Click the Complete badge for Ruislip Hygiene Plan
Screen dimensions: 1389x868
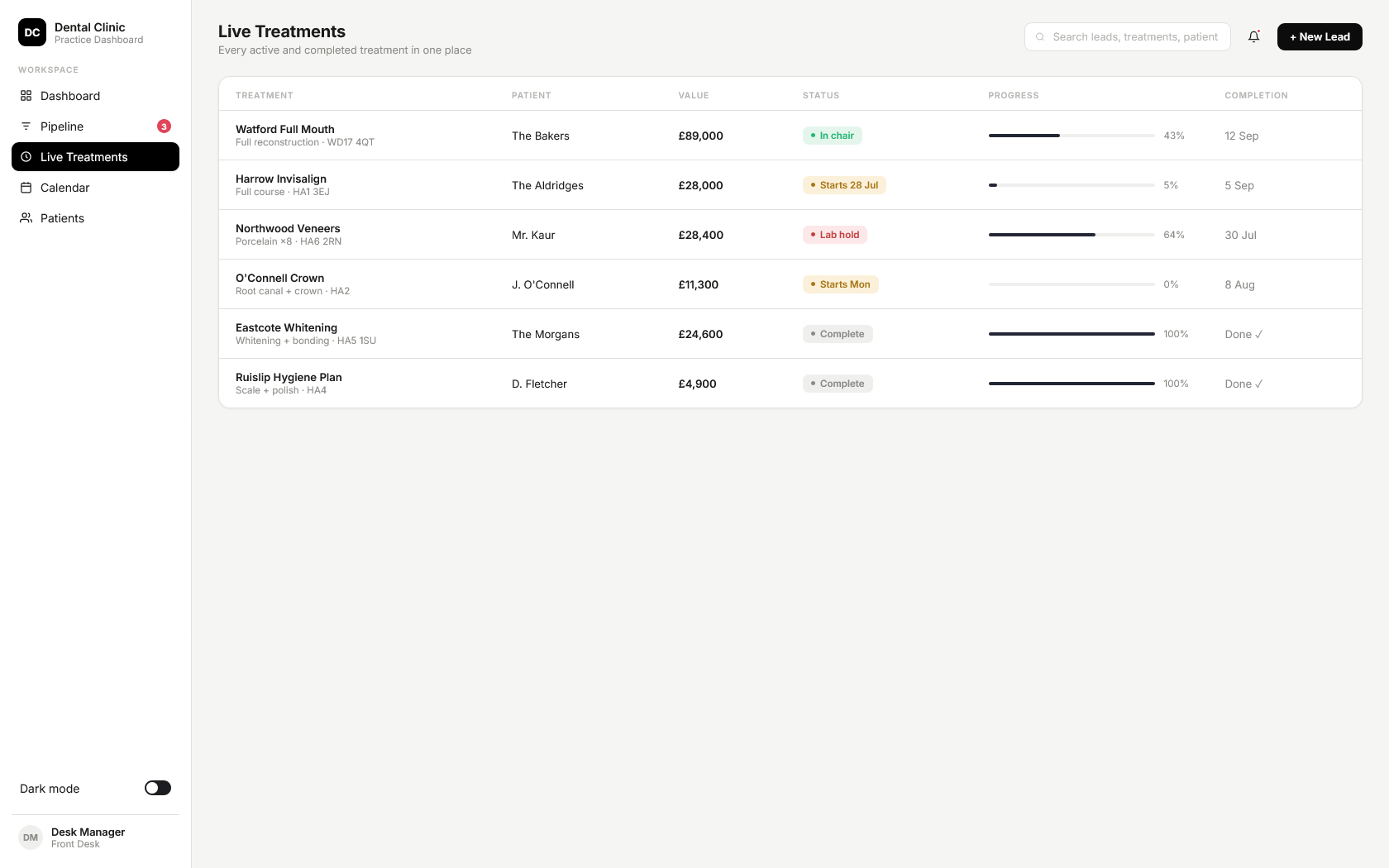point(838,384)
